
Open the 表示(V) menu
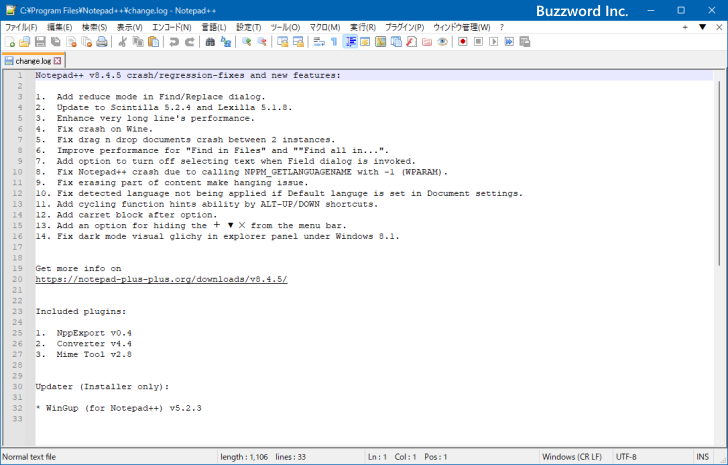(129, 27)
